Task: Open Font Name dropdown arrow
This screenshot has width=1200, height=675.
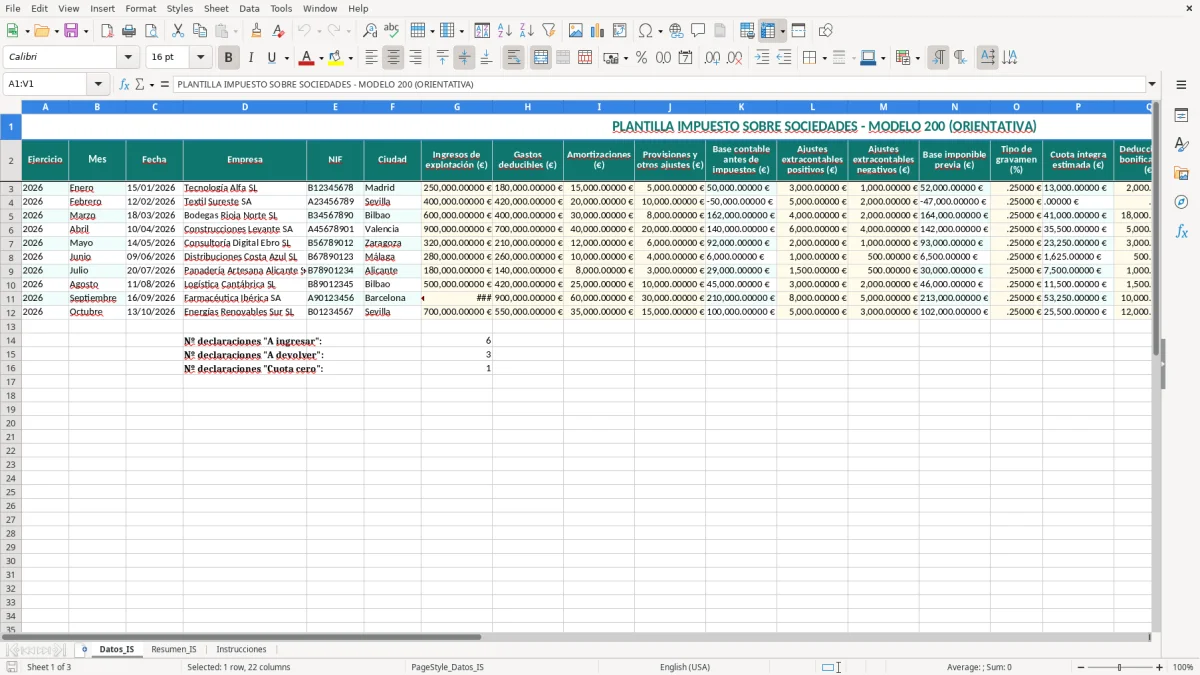Action: pos(128,58)
